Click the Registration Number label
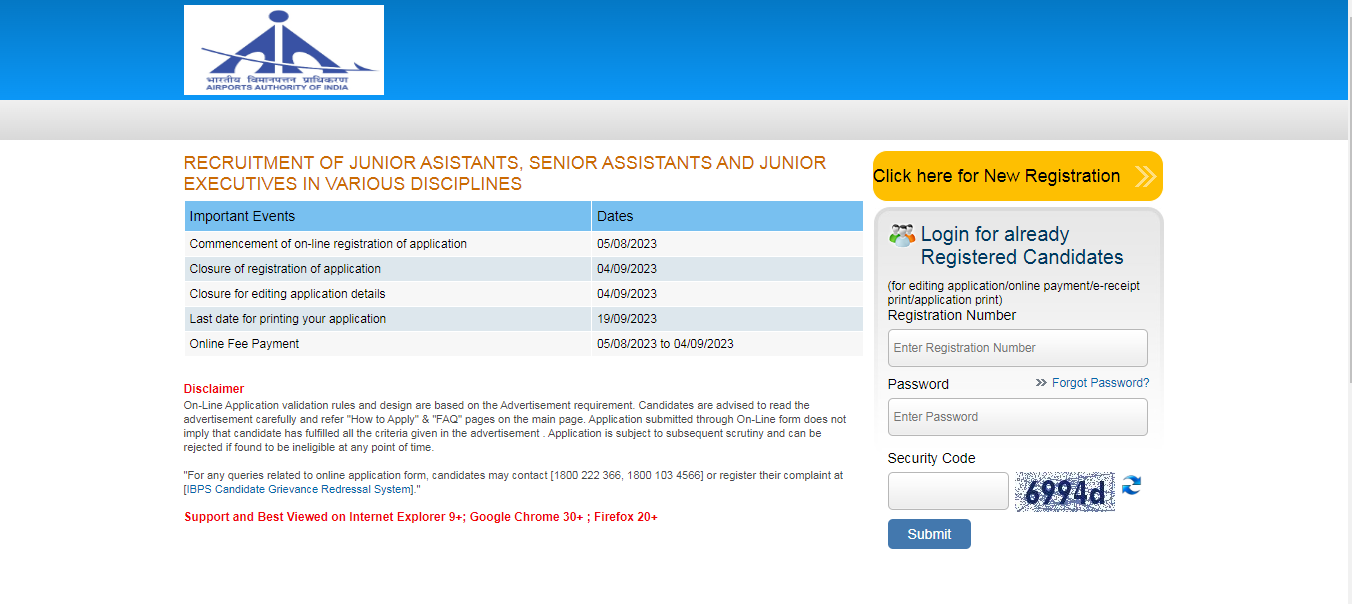Image resolution: width=1352 pixels, height=604 pixels. click(x=952, y=315)
